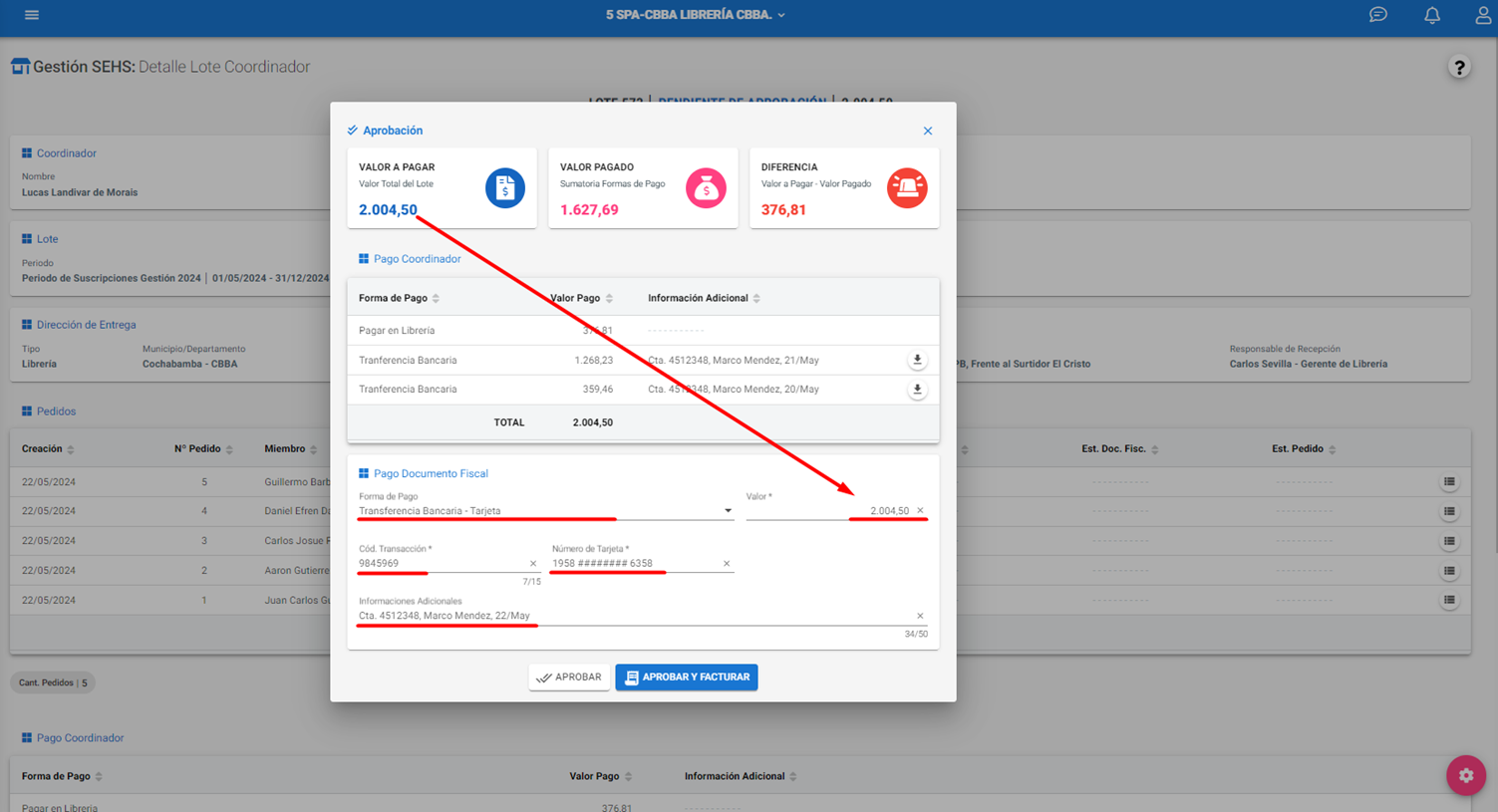Open the pink settings gear floating button

1466,775
